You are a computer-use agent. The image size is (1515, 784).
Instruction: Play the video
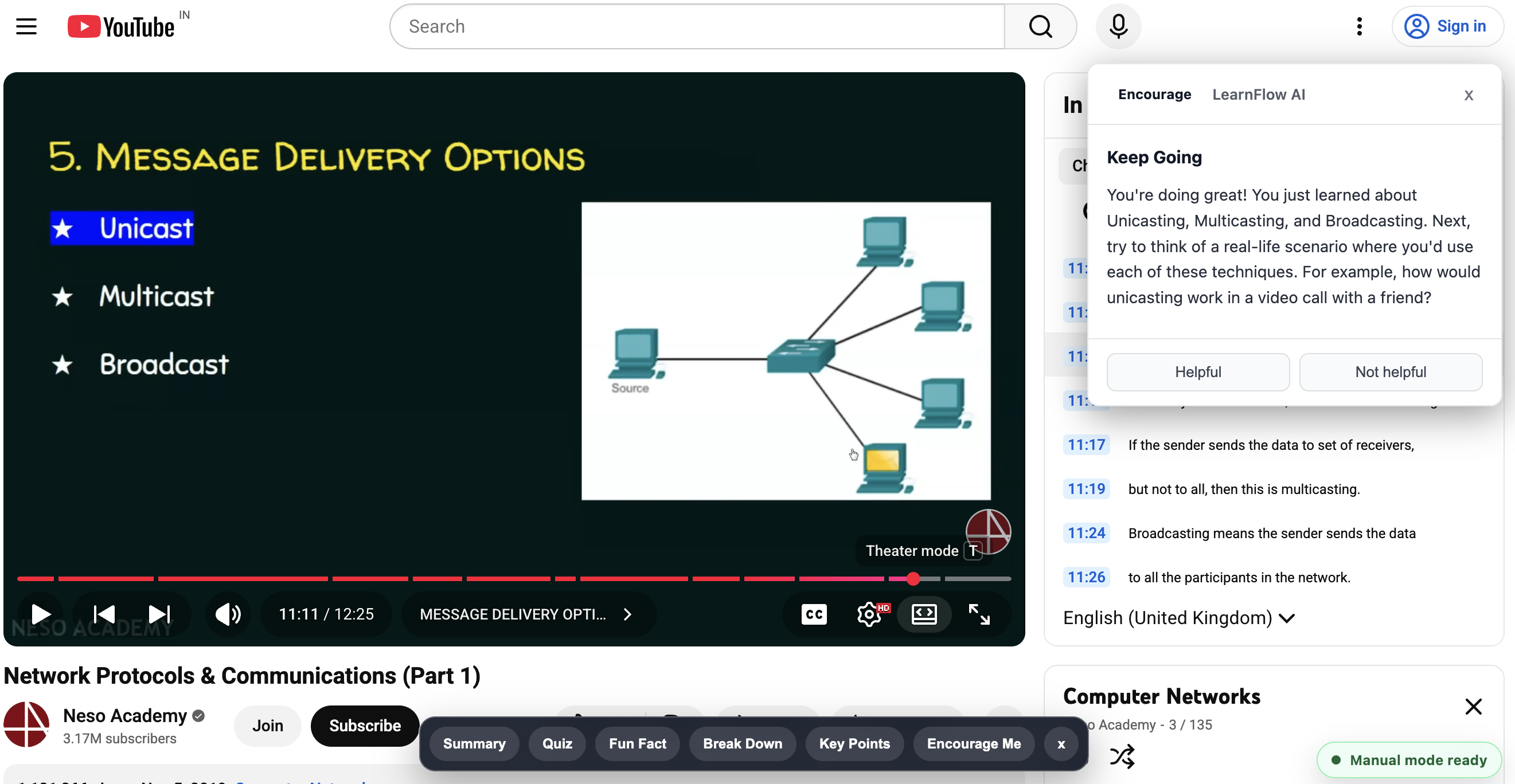pyautogui.click(x=41, y=614)
